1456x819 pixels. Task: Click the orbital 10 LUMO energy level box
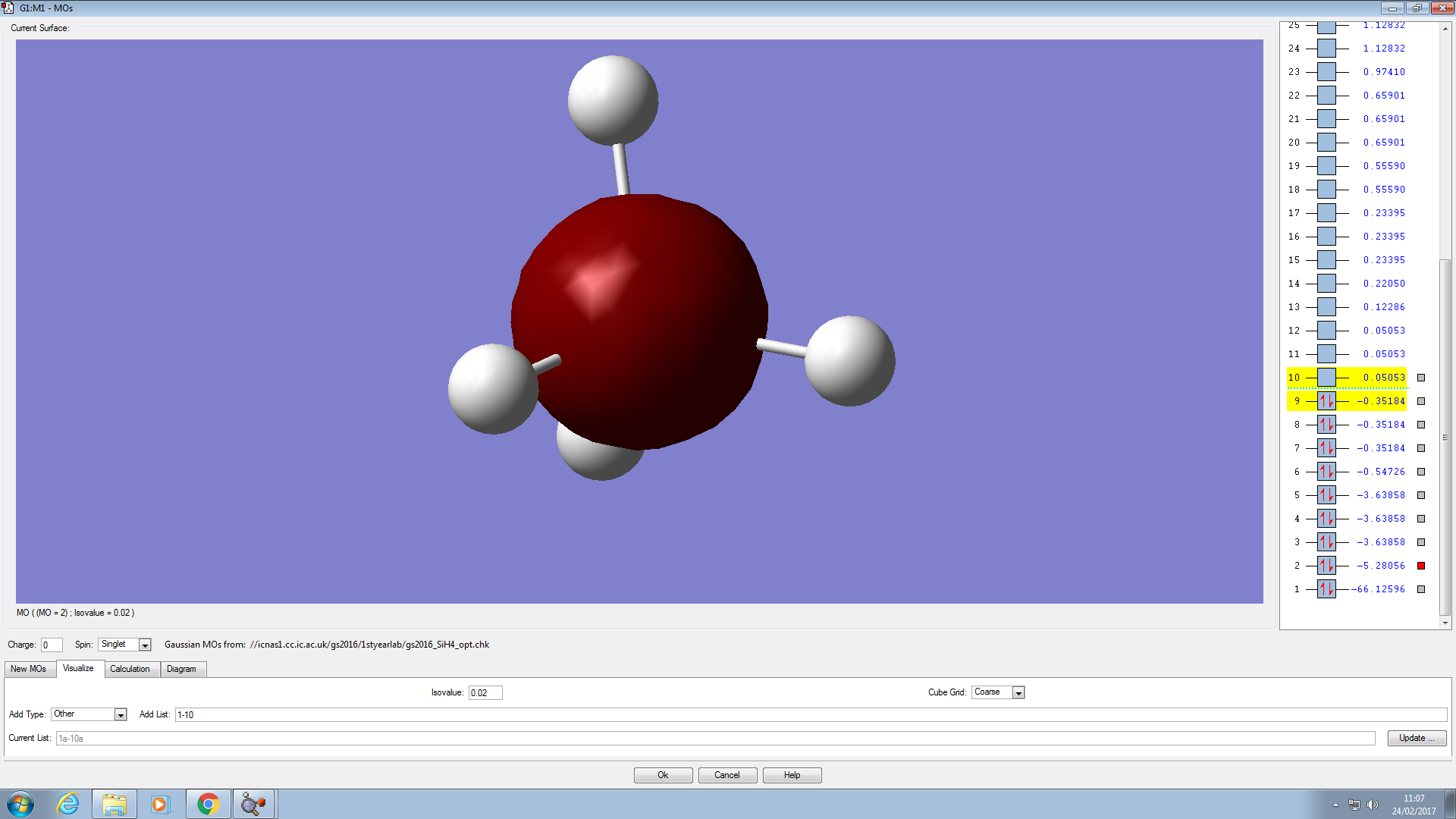1326,378
